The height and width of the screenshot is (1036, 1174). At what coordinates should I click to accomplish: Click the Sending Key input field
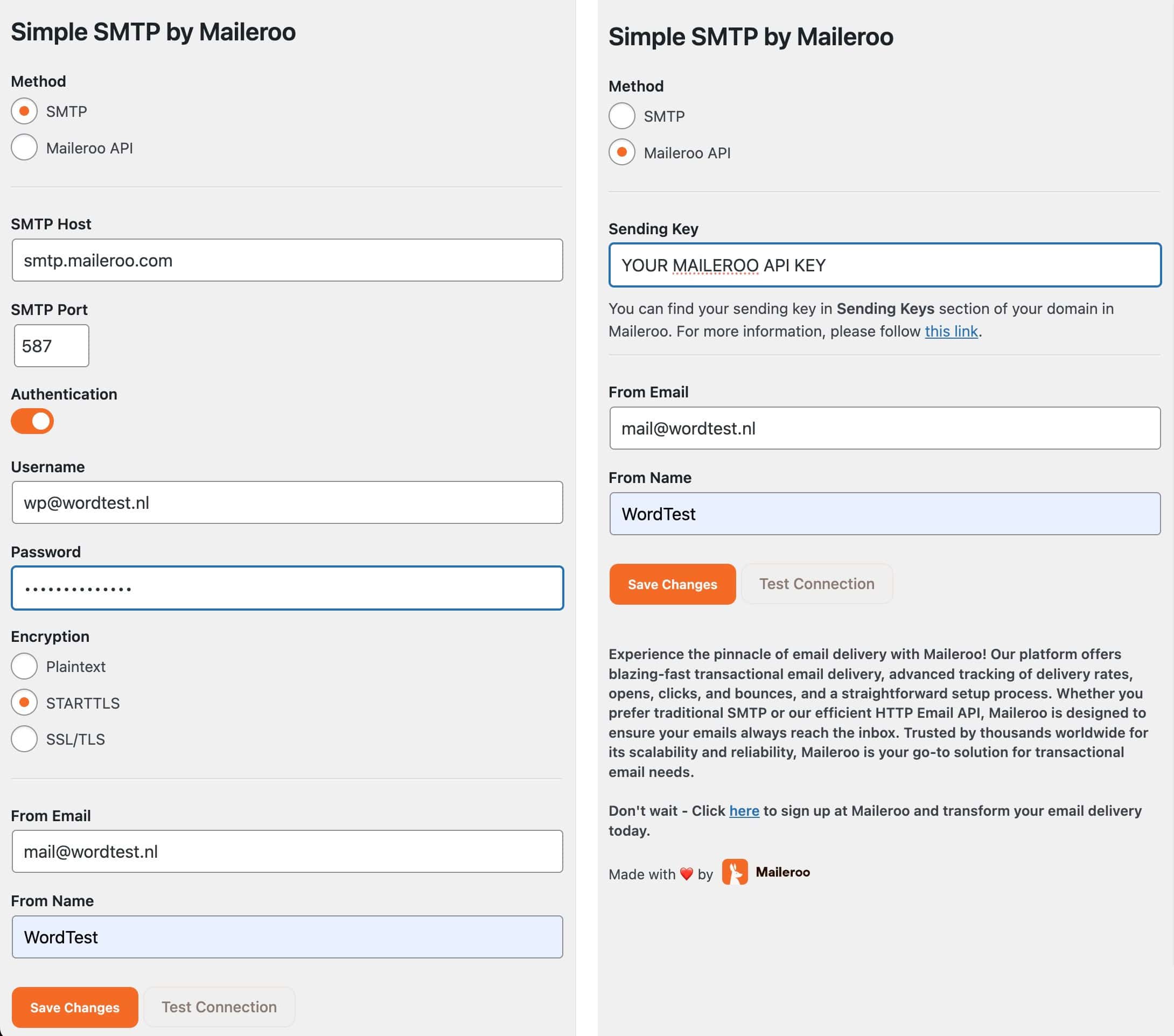pyautogui.click(x=885, y=265)
